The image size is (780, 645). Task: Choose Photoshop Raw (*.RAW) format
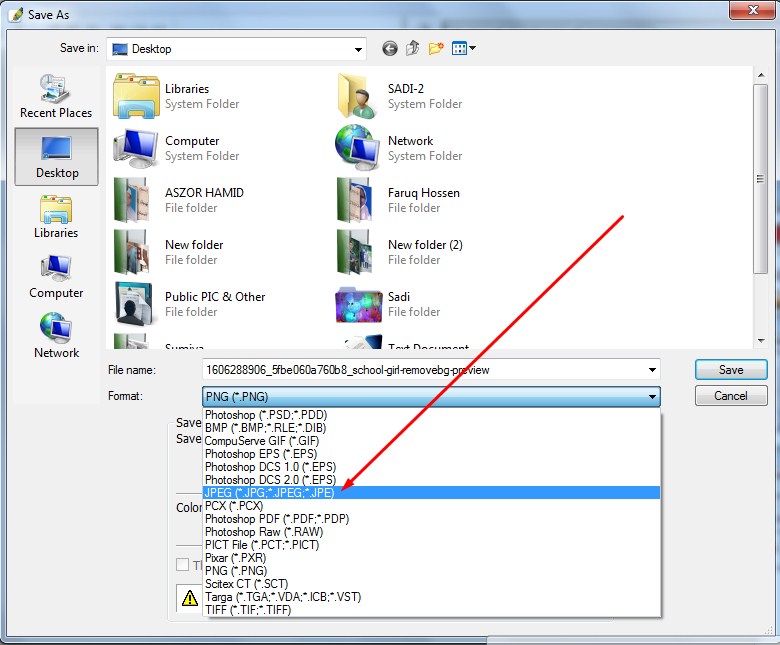coord(431,532)
